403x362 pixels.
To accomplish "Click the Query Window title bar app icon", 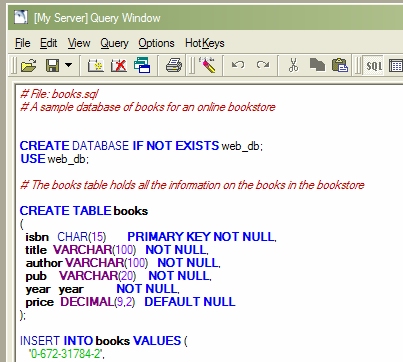I will pos(21,17).
